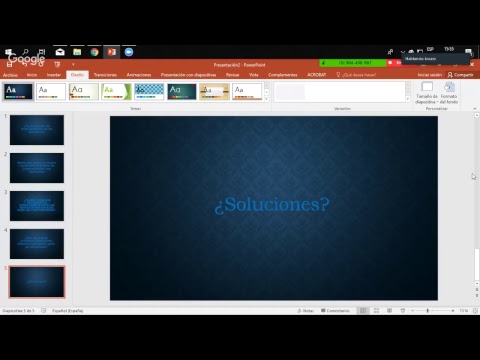Switch to Slide Sorter view icon
Screen dimensions: 480x360
376,311
